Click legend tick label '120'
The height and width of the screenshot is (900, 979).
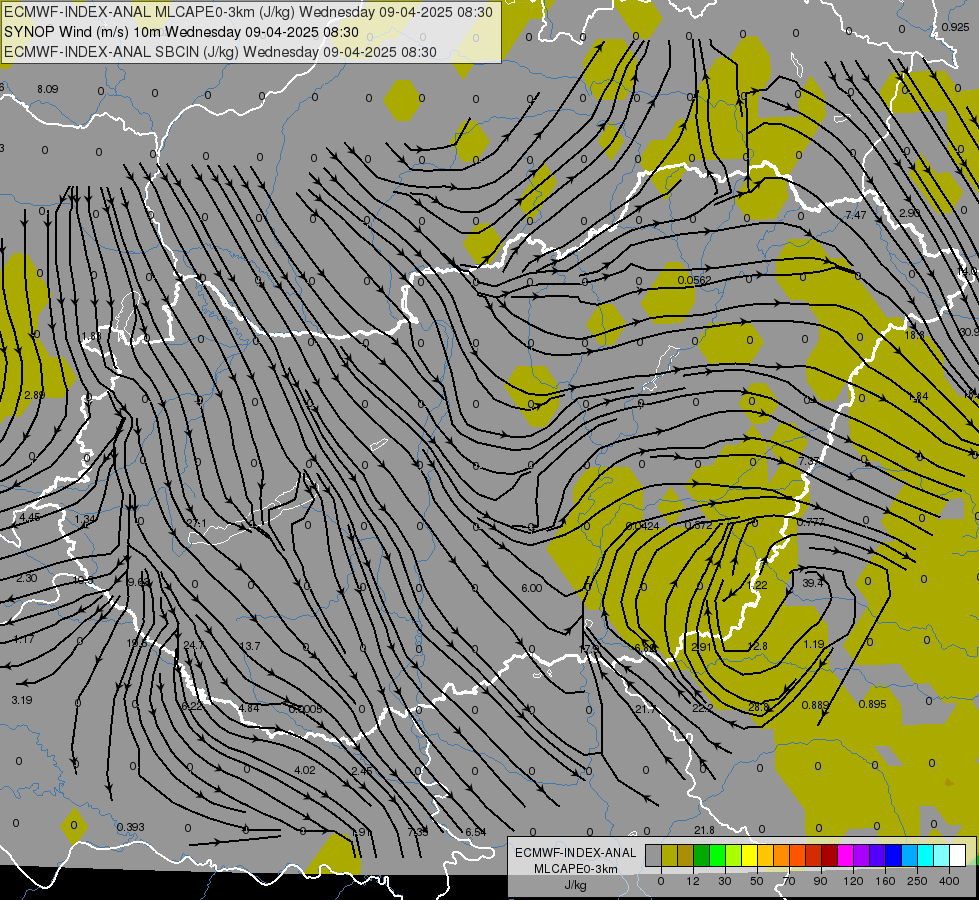[853, 881]
